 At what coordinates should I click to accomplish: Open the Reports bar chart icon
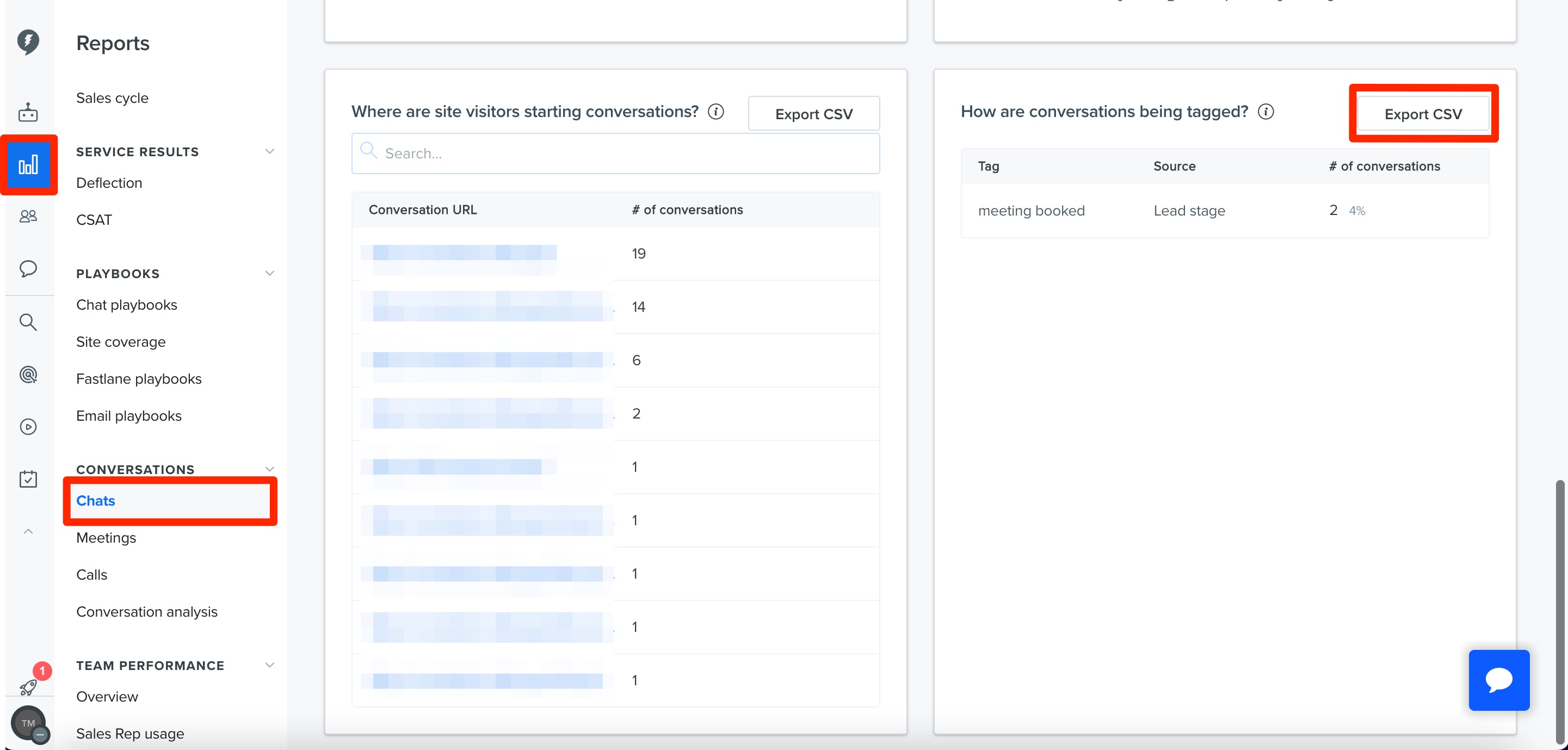tap(28, 165)
